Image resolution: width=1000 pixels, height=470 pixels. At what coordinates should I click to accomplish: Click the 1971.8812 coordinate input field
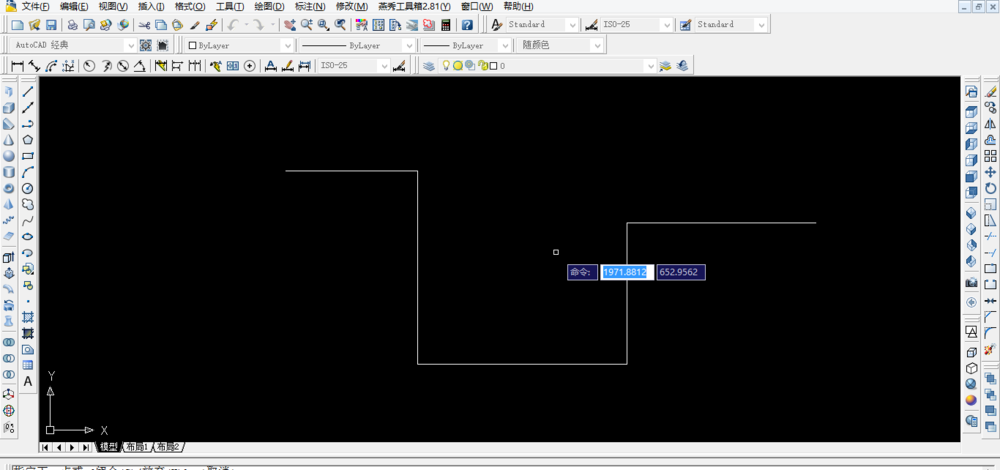click(627, 272)
